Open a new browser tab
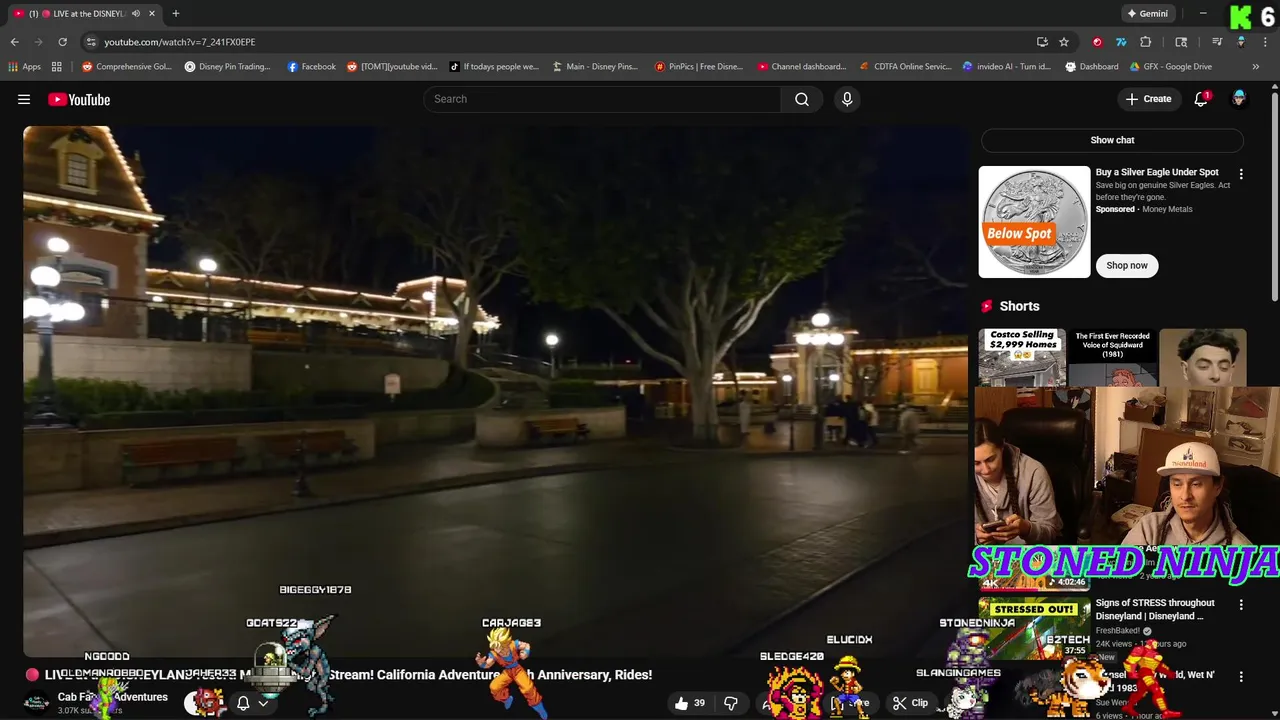The image size is (1280, 720). click(175, 13)
